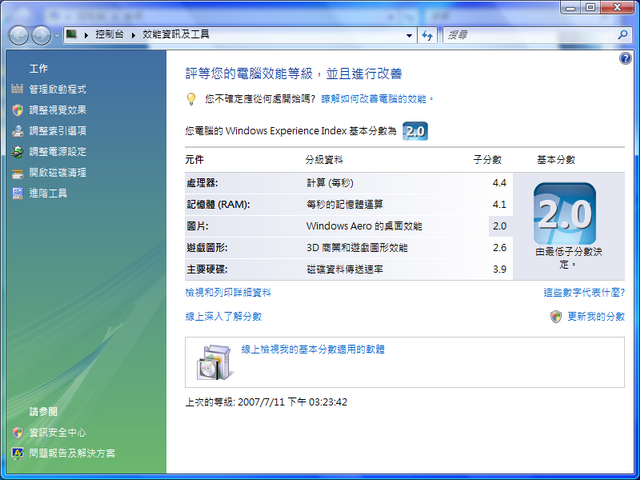The width and height of the screenshot is (640, 480).
Task: Click the refresh button beside address bar
Action: 427,36
